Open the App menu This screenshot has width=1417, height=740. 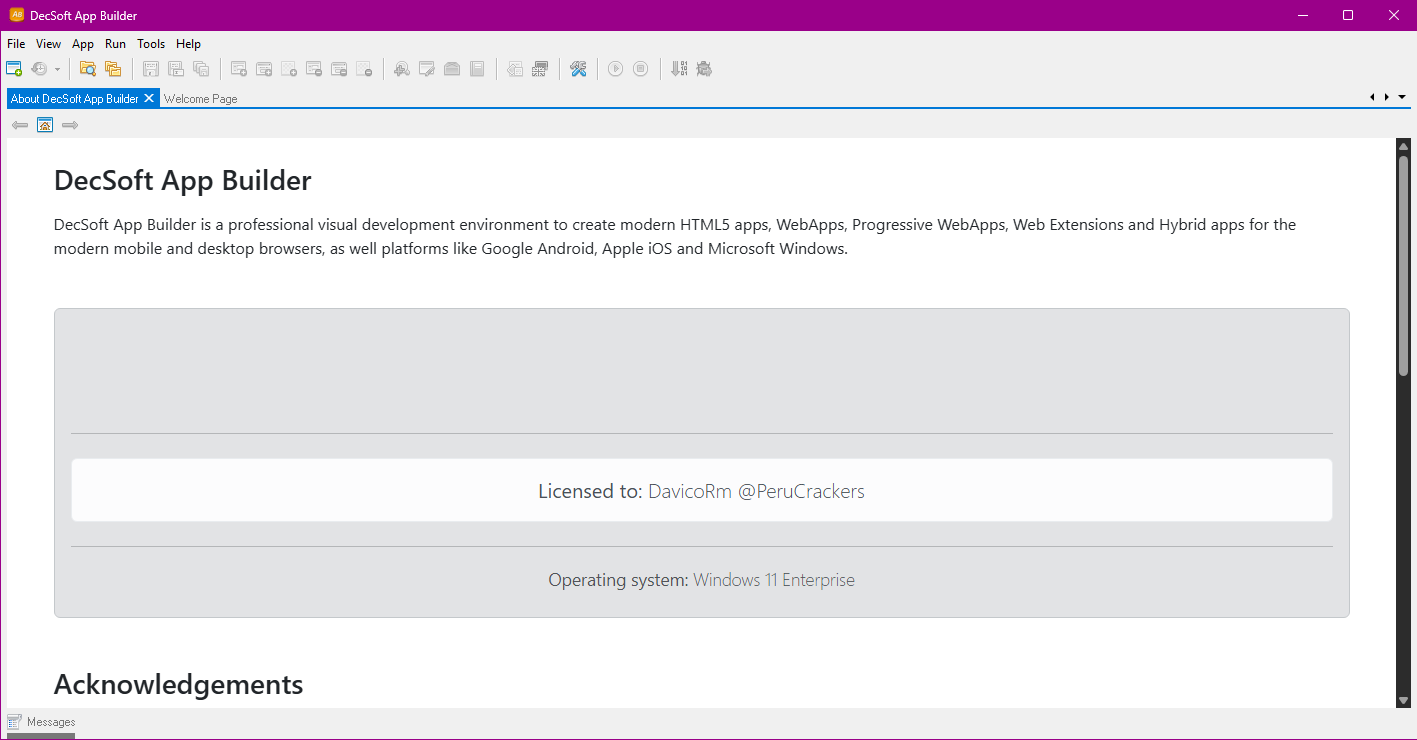point(83,44)
